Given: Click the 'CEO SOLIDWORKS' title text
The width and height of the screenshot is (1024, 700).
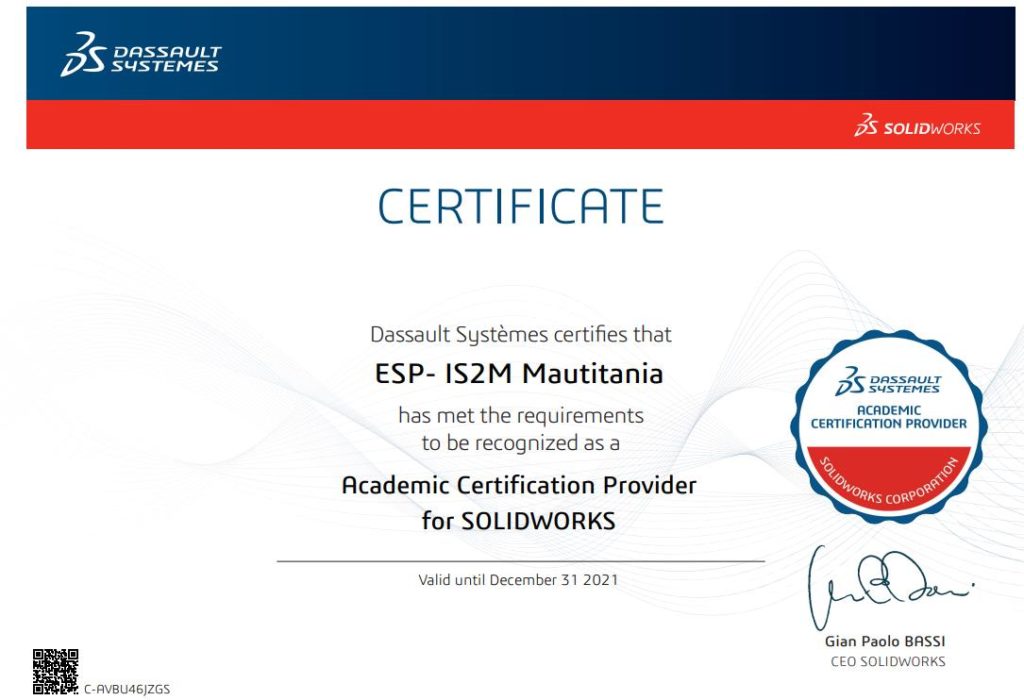Looking at the screenshot, I should 887,661.
